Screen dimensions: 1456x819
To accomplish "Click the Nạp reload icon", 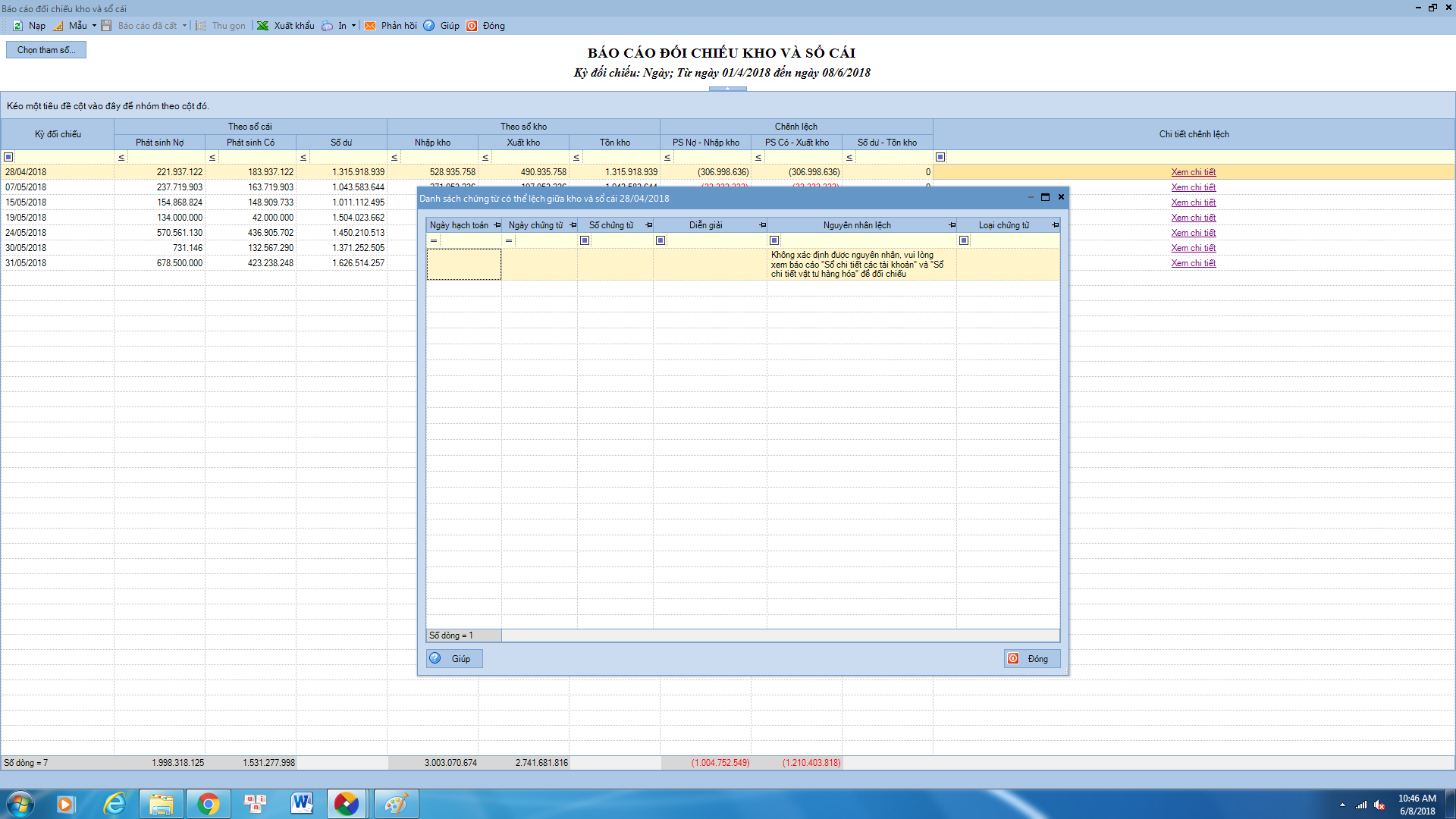I will 17,26.
